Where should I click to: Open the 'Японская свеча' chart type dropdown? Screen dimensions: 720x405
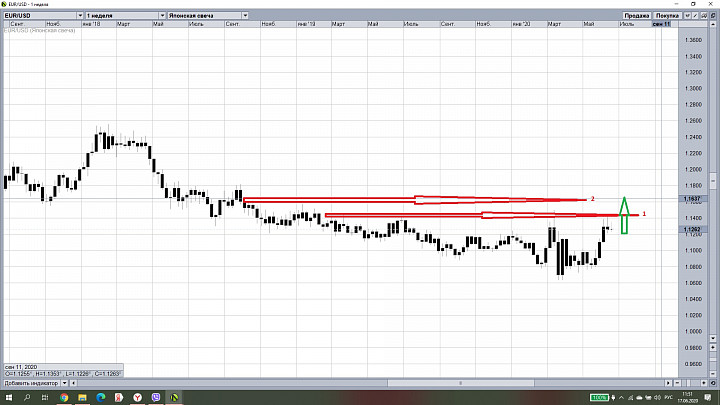[x=245, y=15]
